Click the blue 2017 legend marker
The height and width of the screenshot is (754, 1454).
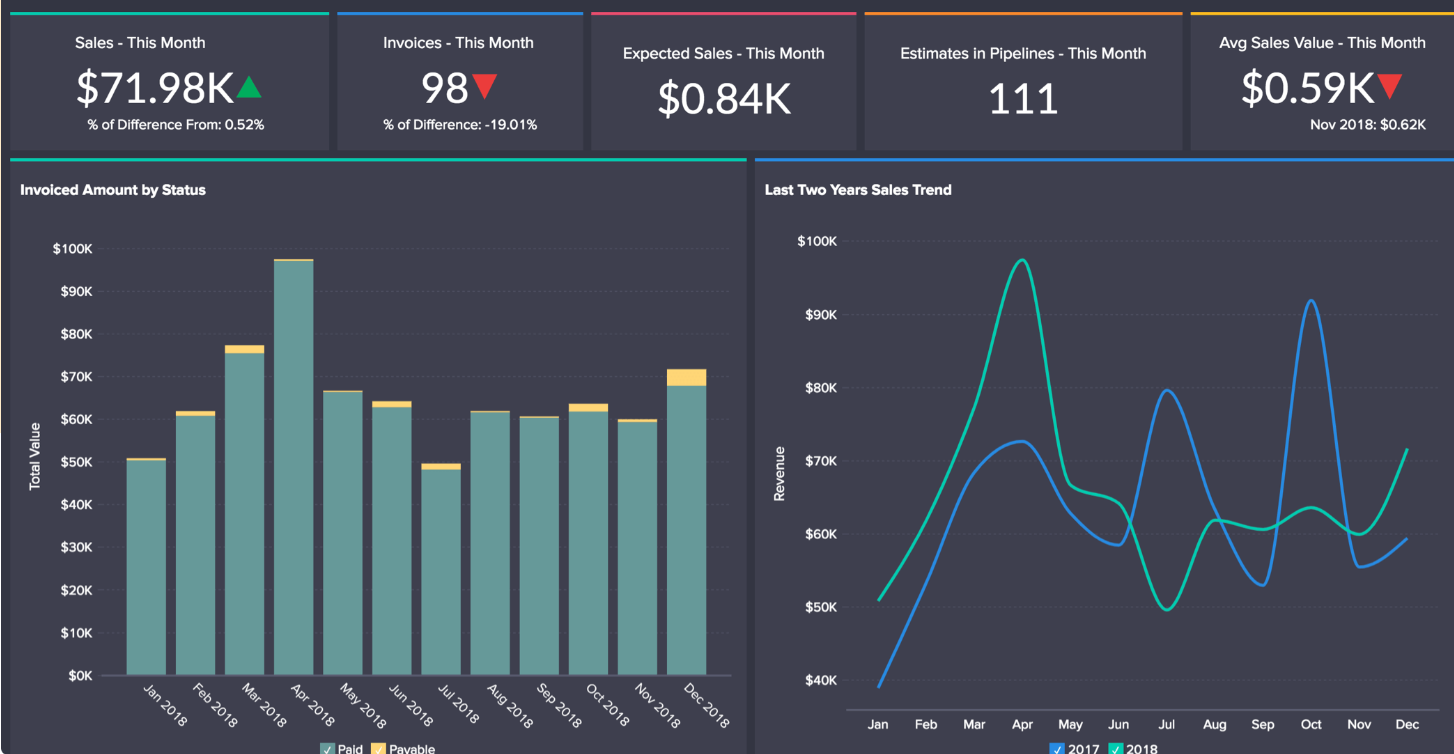click(1057, 747)
